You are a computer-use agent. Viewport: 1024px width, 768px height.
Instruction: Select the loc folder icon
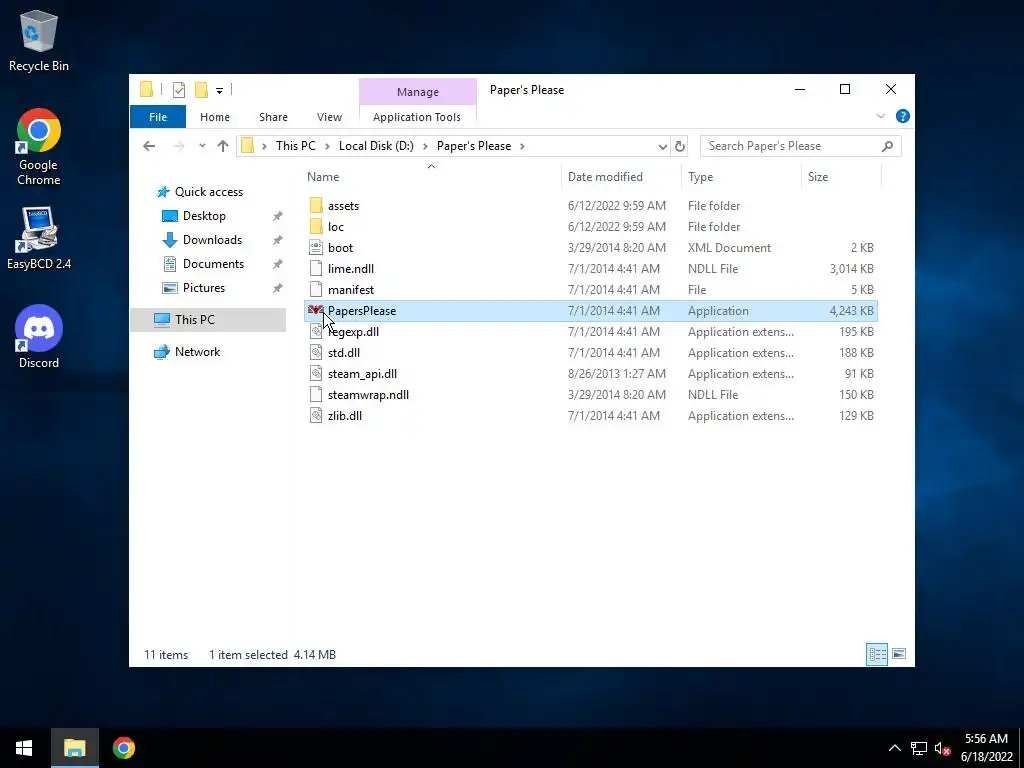[x=316, y=227]
